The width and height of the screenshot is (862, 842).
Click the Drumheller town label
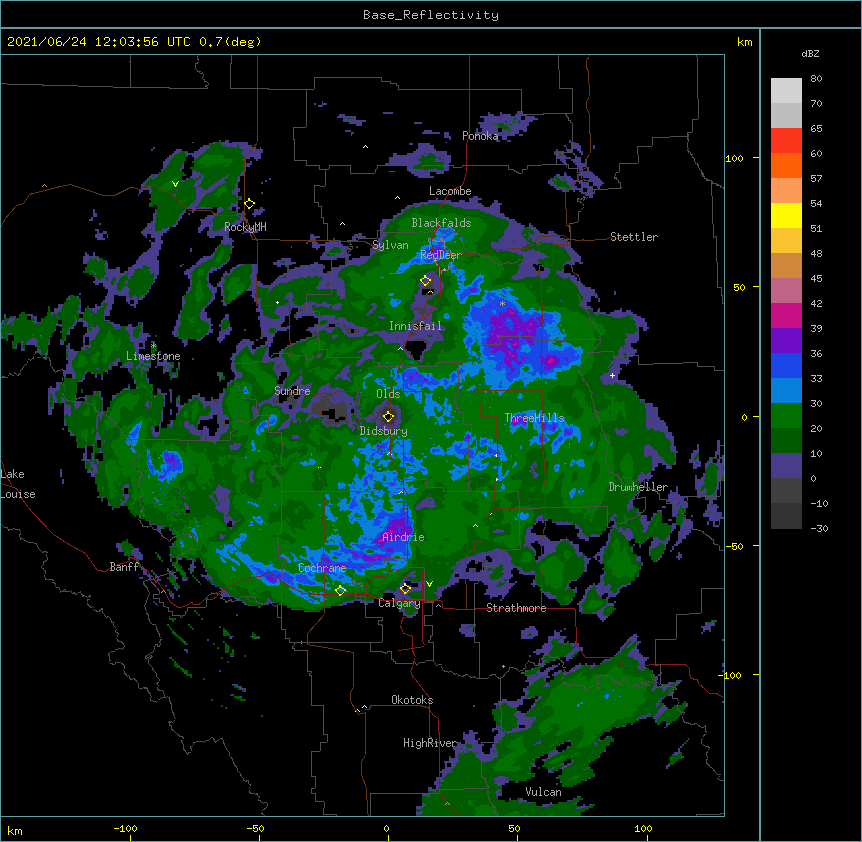[x=638, y=487]
